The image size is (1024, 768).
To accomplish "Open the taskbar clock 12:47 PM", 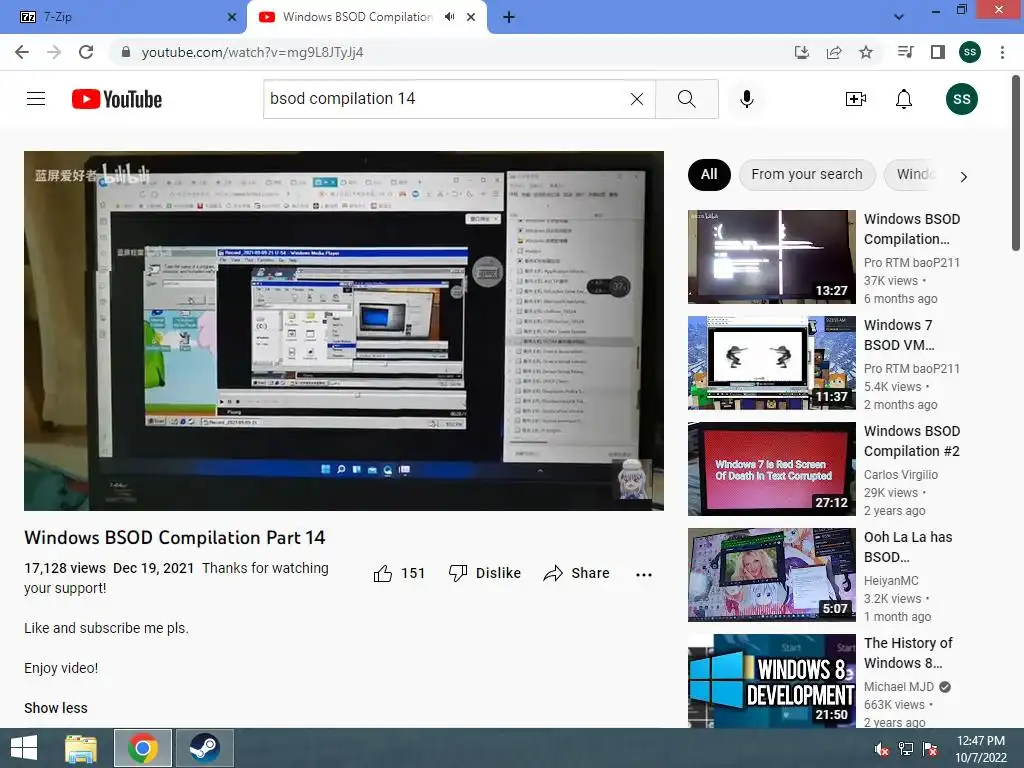I will 981,749.
